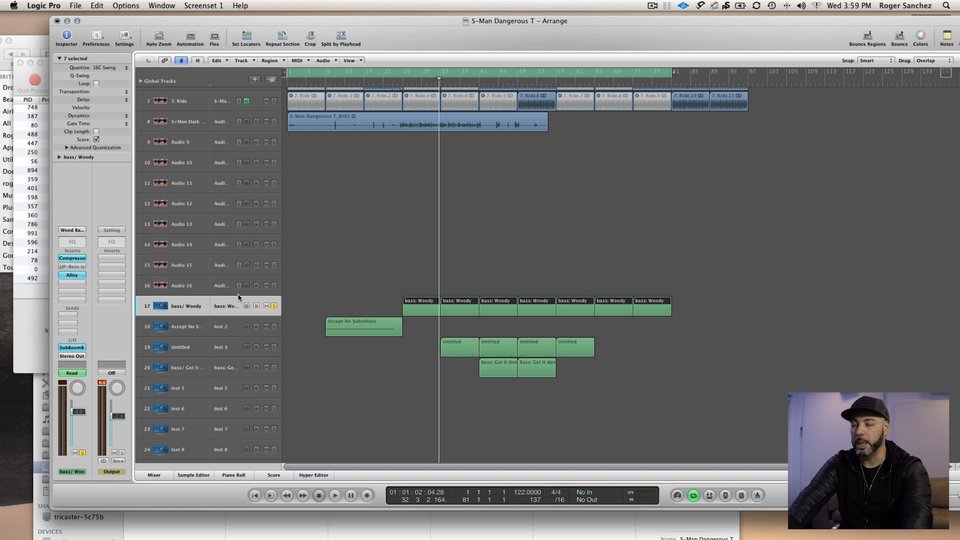Screen dimensions: 960x540
Task: Toggle record enable on bass/ Woody track
Action: 257,306
